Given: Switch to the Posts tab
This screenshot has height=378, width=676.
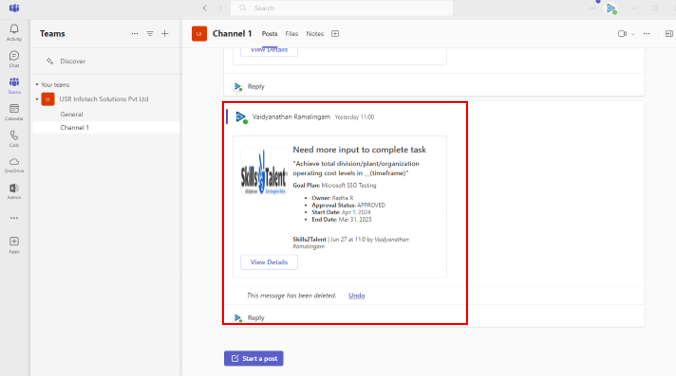Looking at the screenshot, I should 270,34.
